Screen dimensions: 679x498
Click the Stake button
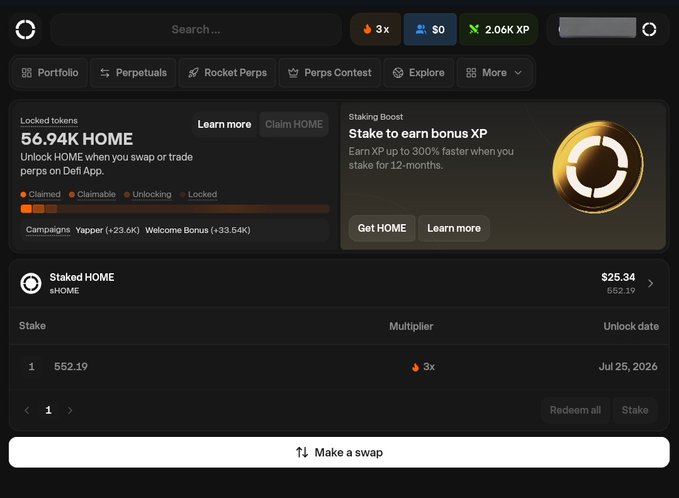(x=635, y=410)
